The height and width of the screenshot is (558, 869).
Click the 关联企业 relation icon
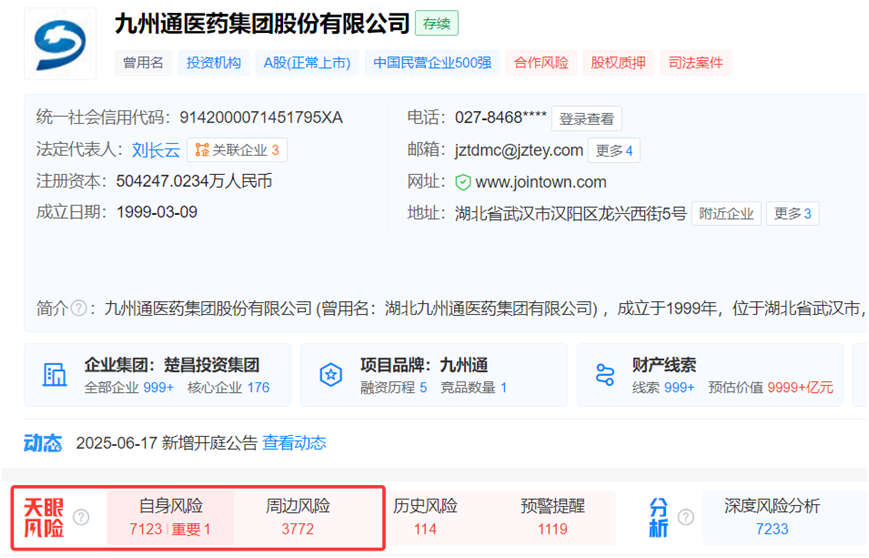[202, 150]
